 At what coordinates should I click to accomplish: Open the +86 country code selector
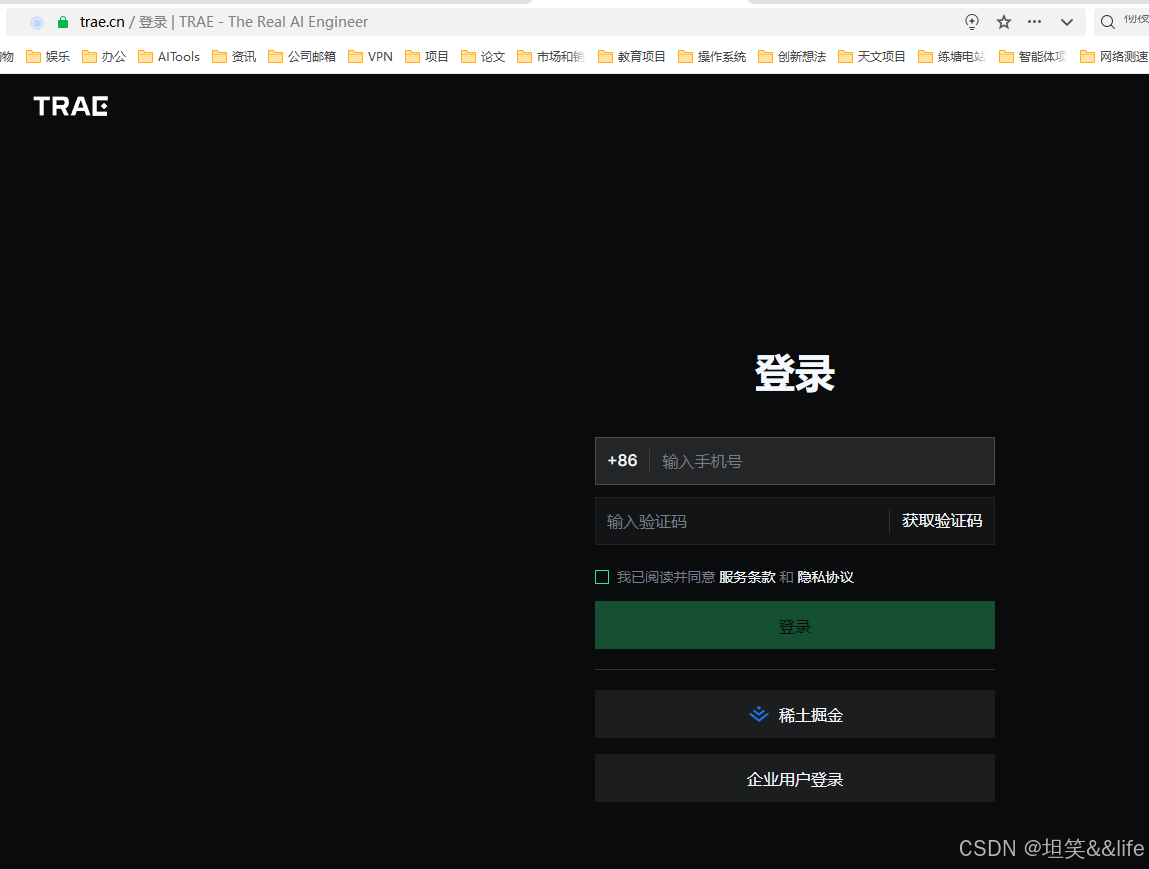point(622,461)
